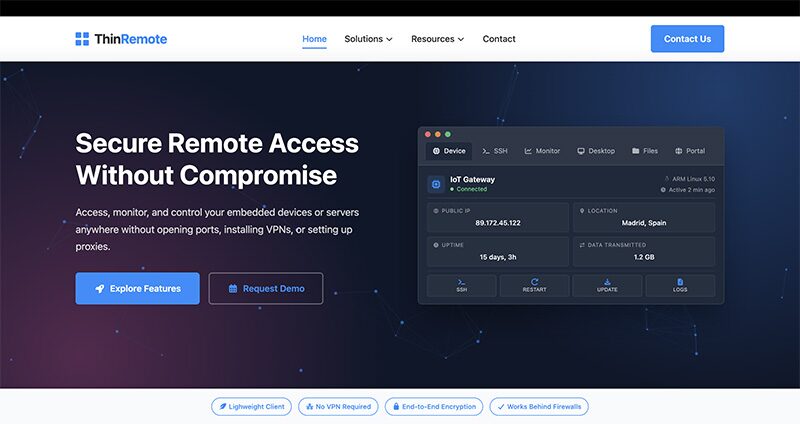
Task: Switch to the Desktop tab
Action: pos(596,151)
